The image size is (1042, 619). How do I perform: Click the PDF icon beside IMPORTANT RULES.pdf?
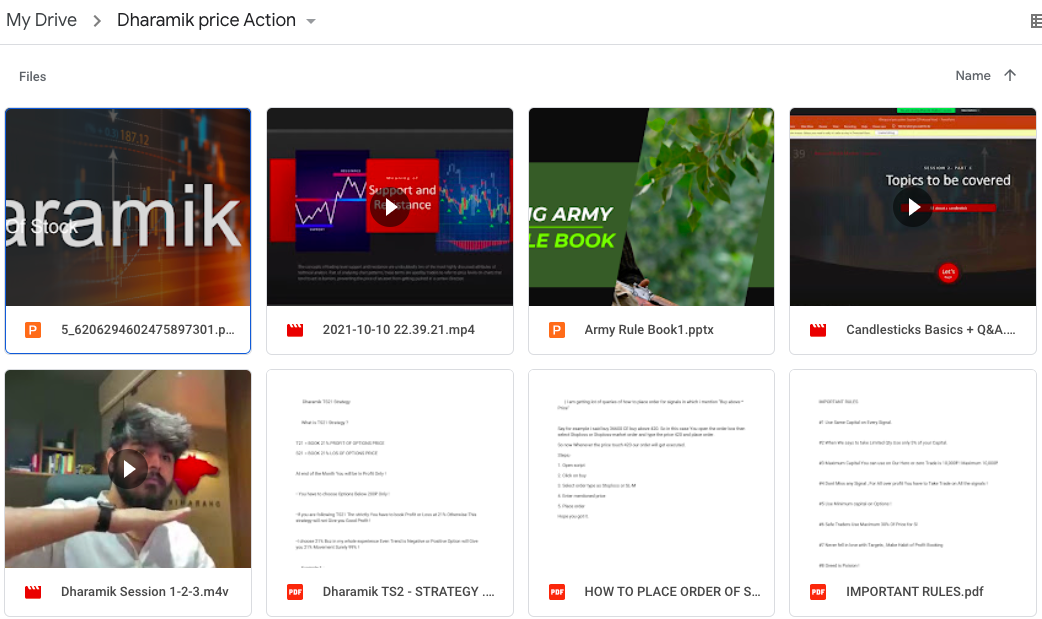point(818,592)
